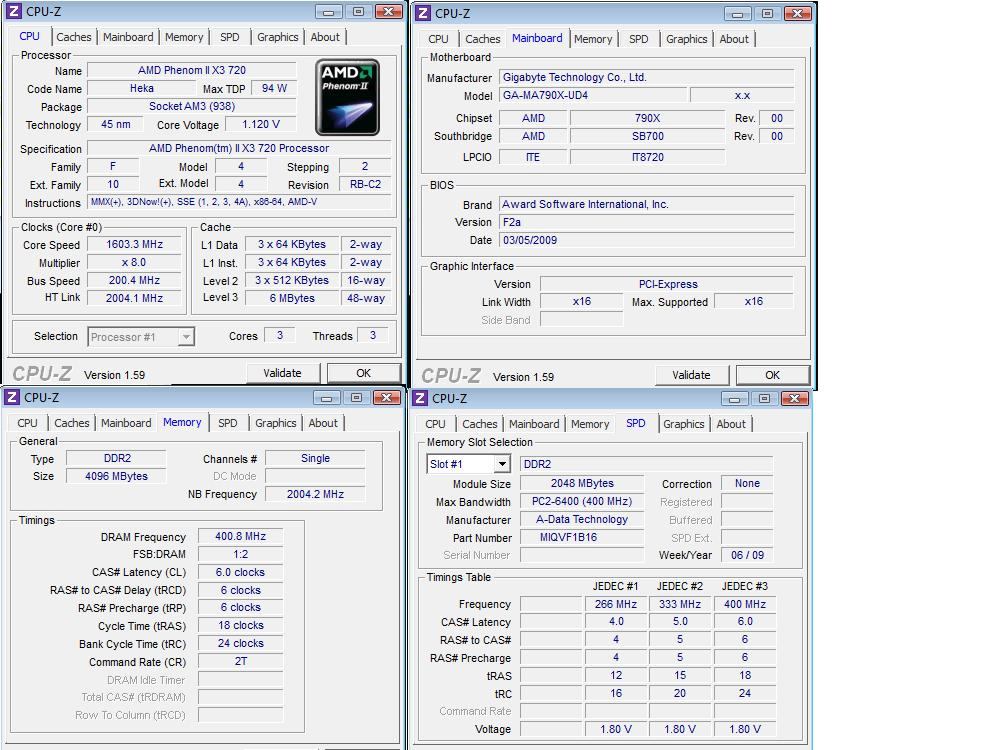Open Graphics tab in the SPD window
The width and height of the screenshot is (1000, 750).
[684, 424]
